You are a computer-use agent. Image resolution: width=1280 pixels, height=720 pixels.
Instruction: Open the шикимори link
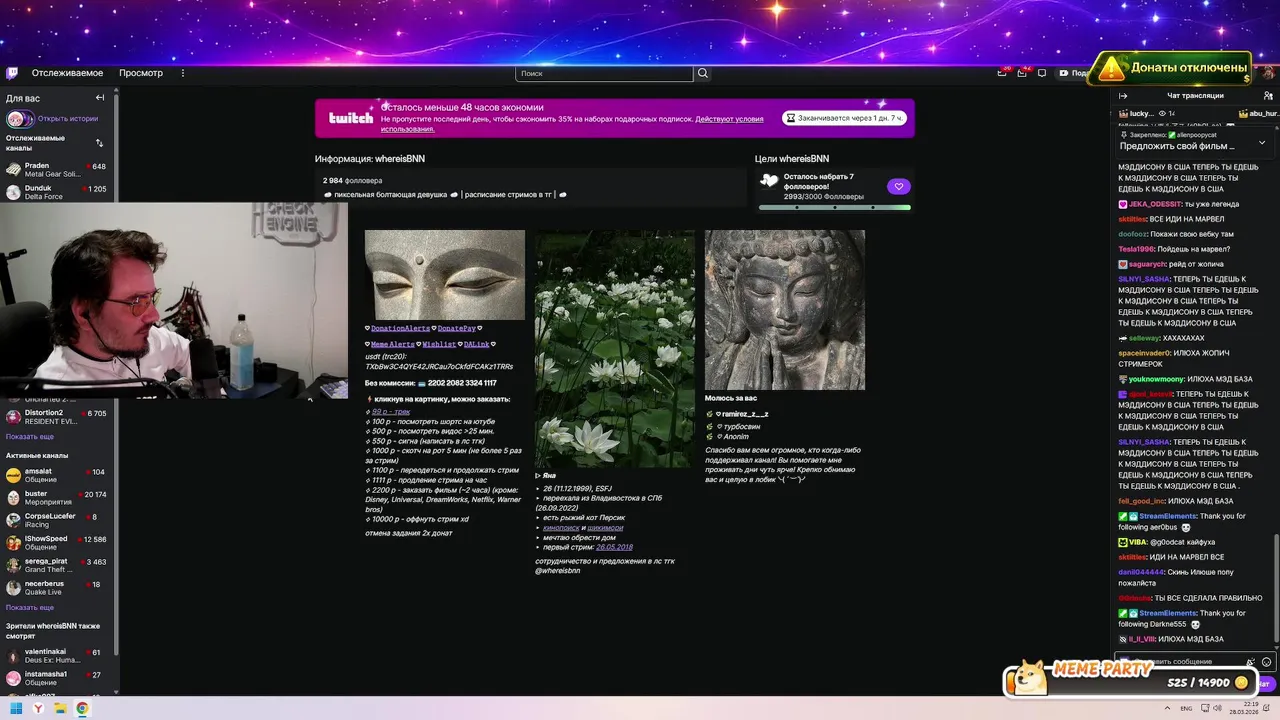605,527
